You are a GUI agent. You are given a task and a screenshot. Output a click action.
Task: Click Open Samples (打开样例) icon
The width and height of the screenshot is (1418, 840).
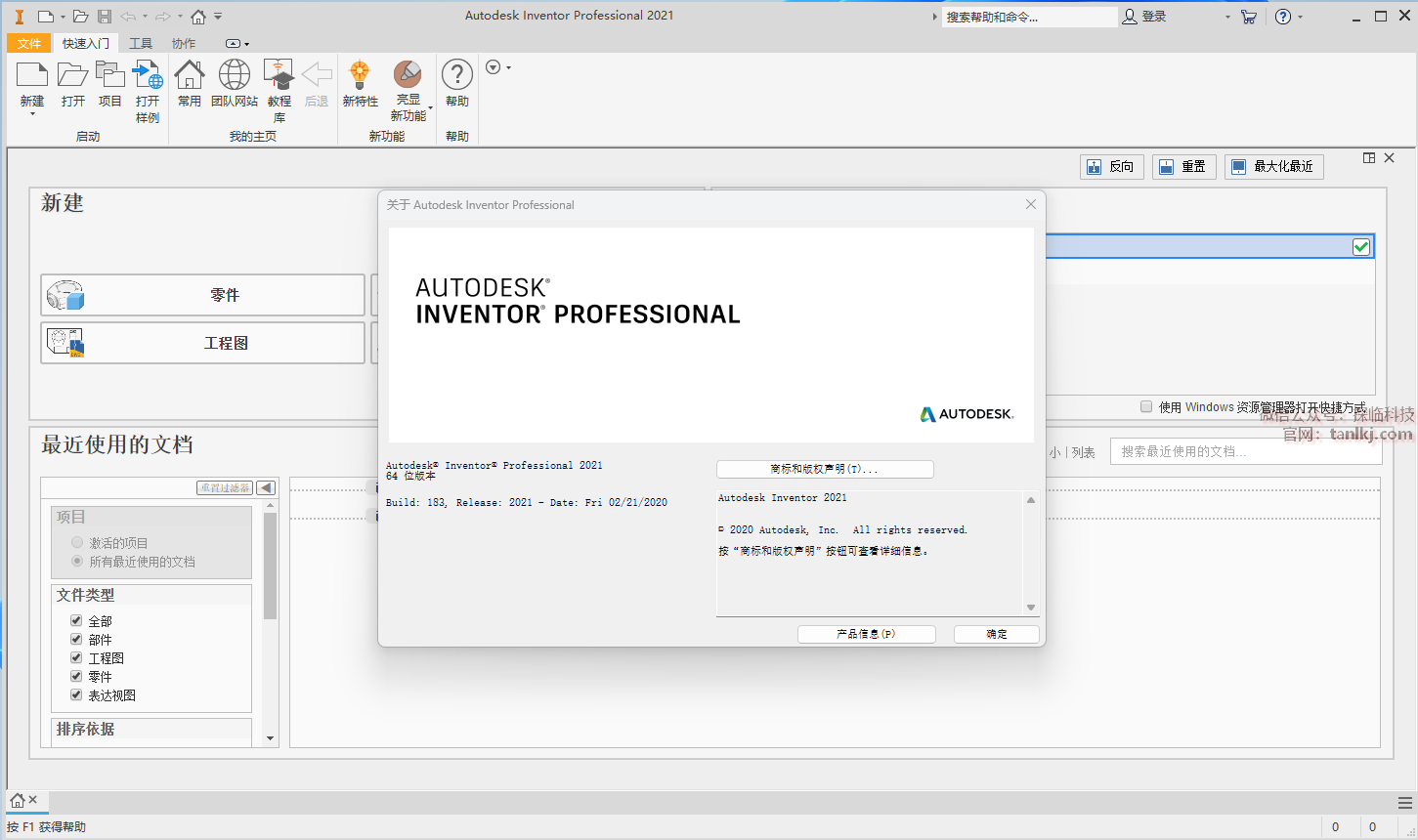click(148, 76)
